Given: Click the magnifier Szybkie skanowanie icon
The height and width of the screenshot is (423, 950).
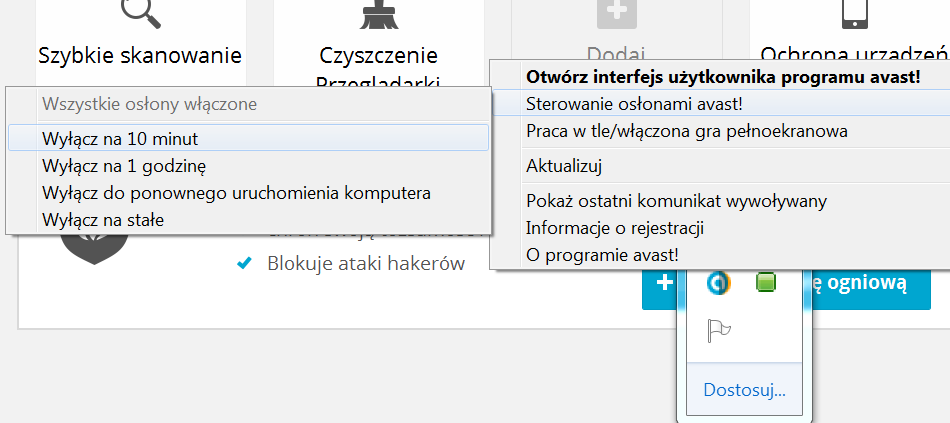Looking at the screenshot, I should click(x=141, y=13).
